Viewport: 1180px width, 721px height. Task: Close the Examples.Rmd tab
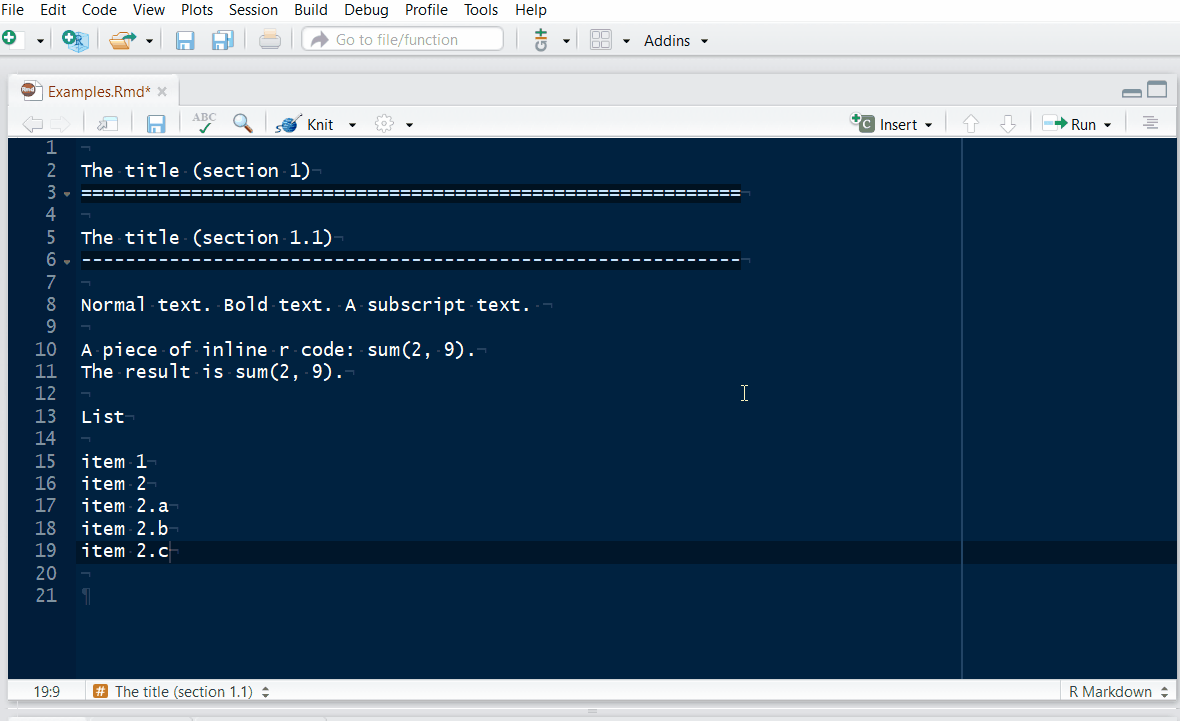pos(162,92)
